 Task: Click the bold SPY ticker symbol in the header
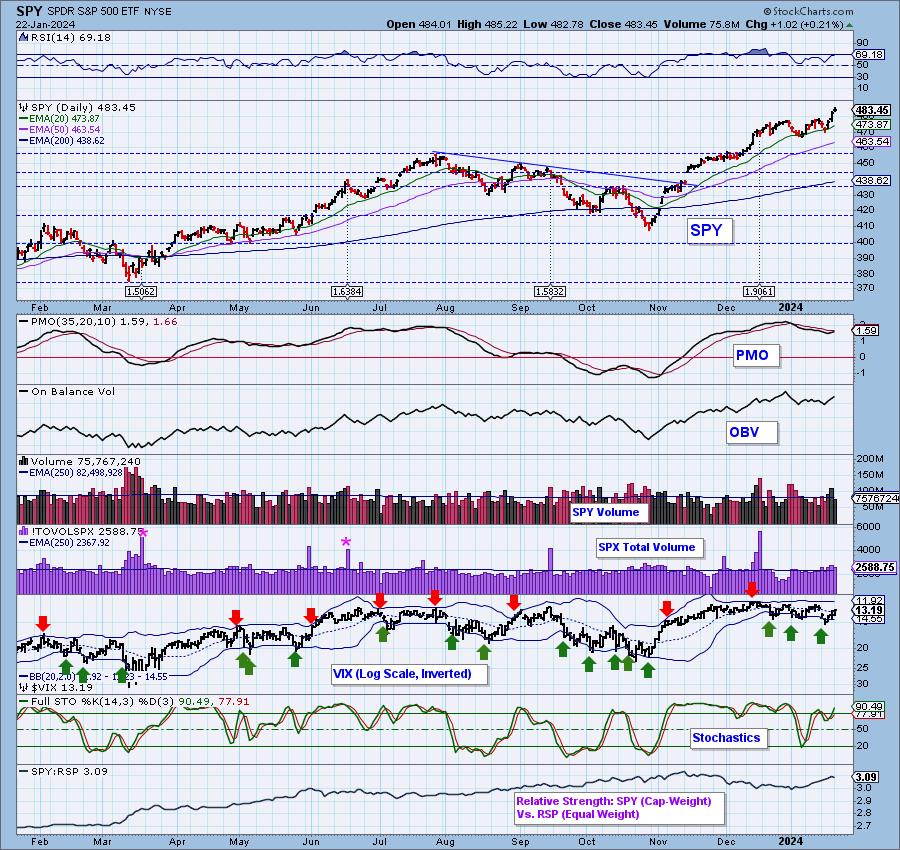(x=27, y=11)
